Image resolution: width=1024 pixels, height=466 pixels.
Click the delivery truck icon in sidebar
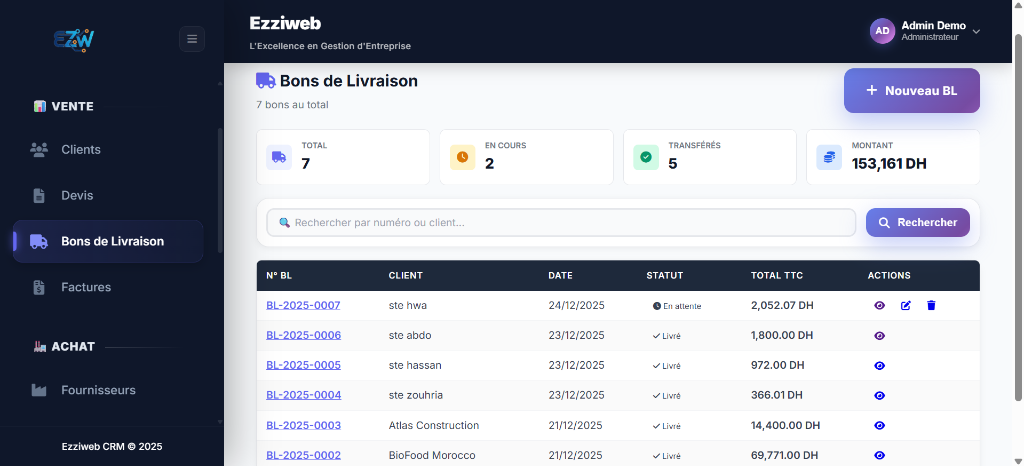click(x=39, y=241)
